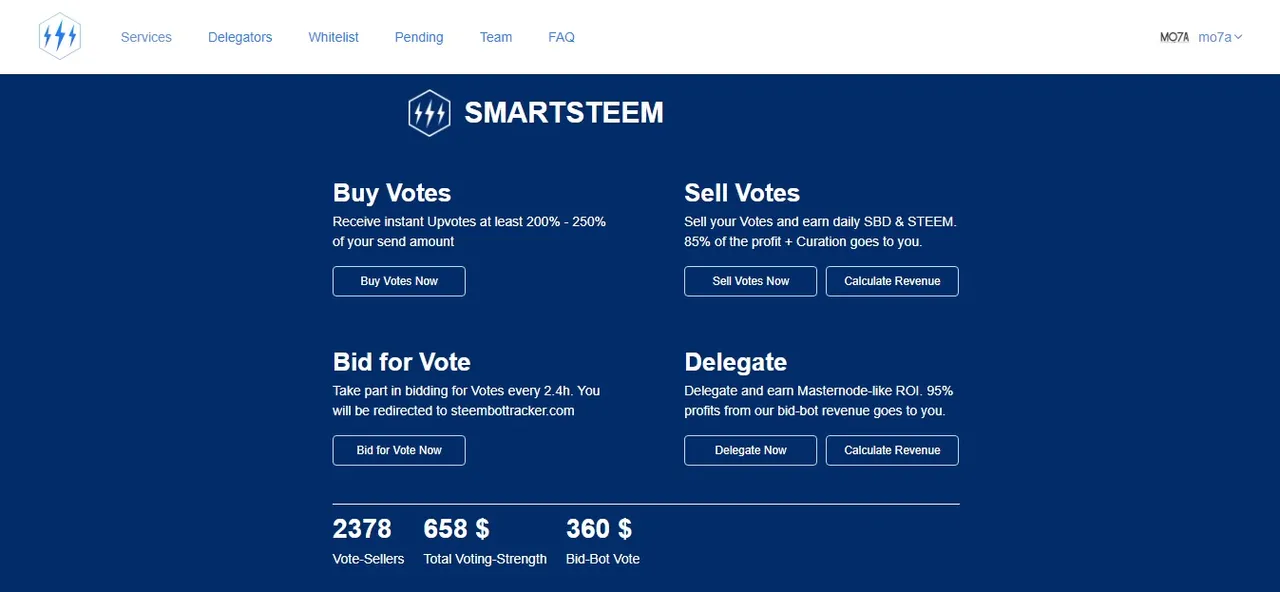This screenshot has height=592, width=1280.
Task: Click the MO7A user avatar image
Action: [1174, 37]
